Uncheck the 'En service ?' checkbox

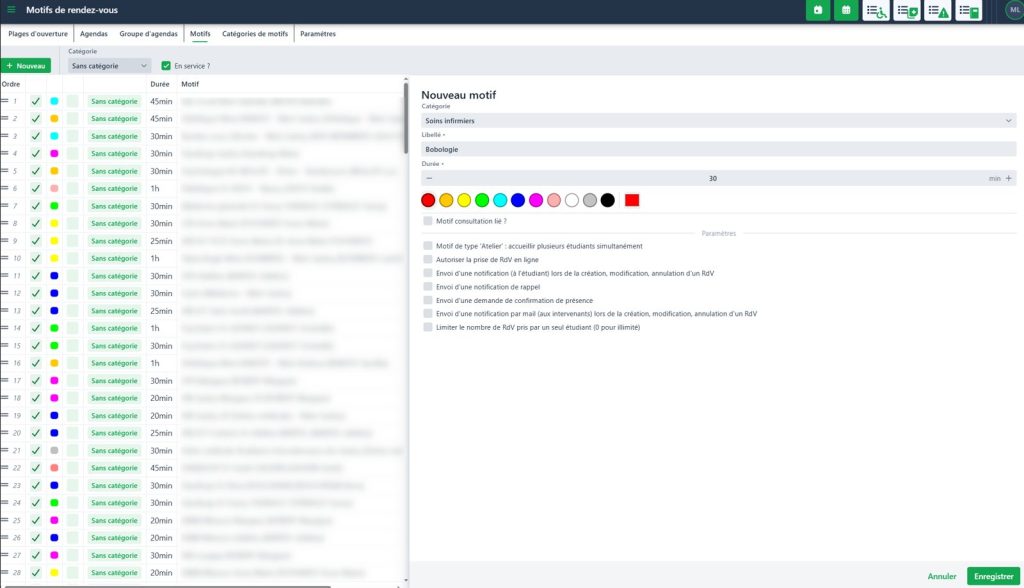166,66
